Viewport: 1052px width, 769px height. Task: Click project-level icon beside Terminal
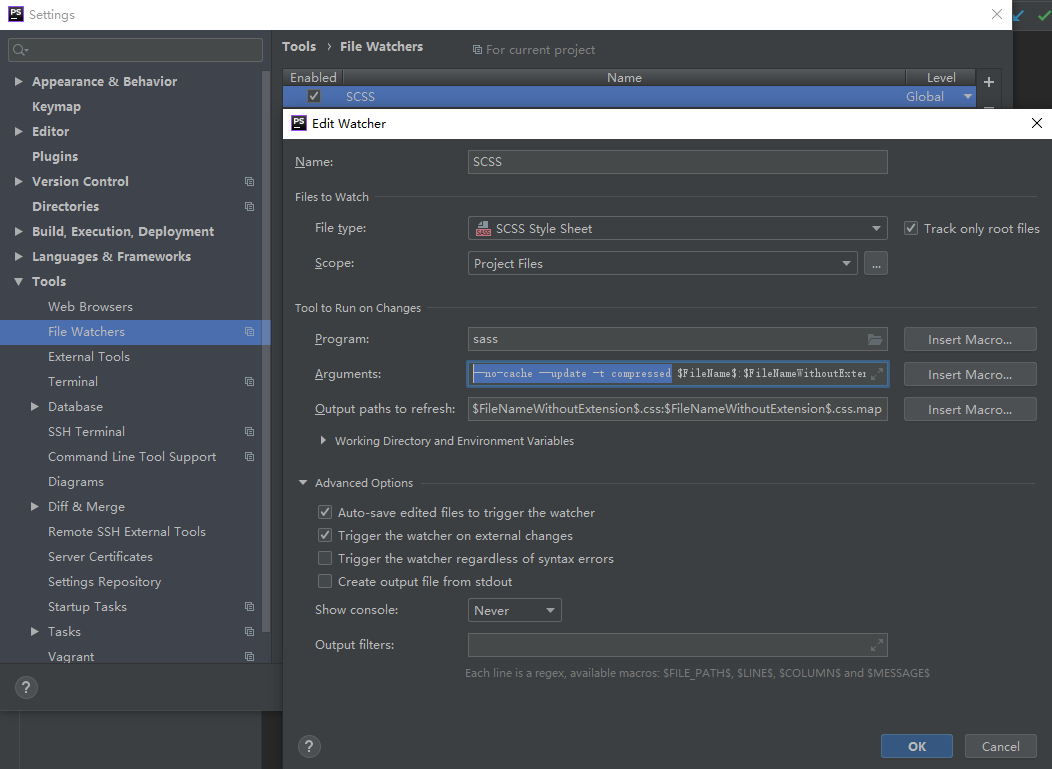pyautogui.click(x=250, y=382)
